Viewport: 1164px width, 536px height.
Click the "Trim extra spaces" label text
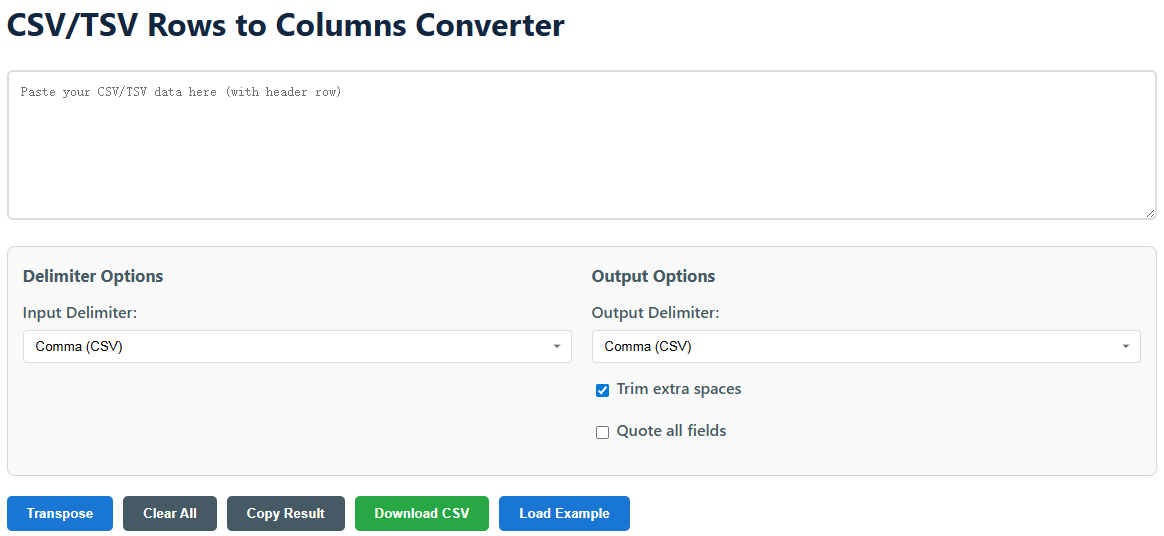[x=679, y=389]
